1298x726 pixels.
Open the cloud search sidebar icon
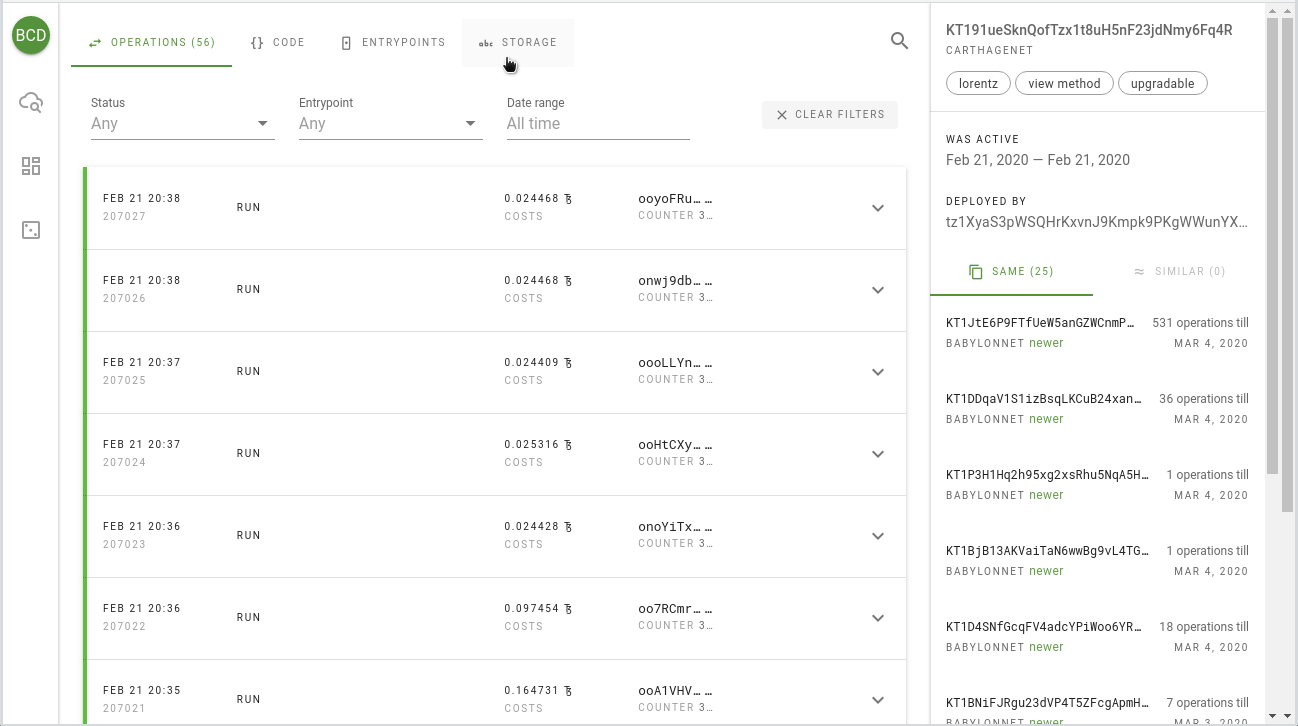(31, 102)
